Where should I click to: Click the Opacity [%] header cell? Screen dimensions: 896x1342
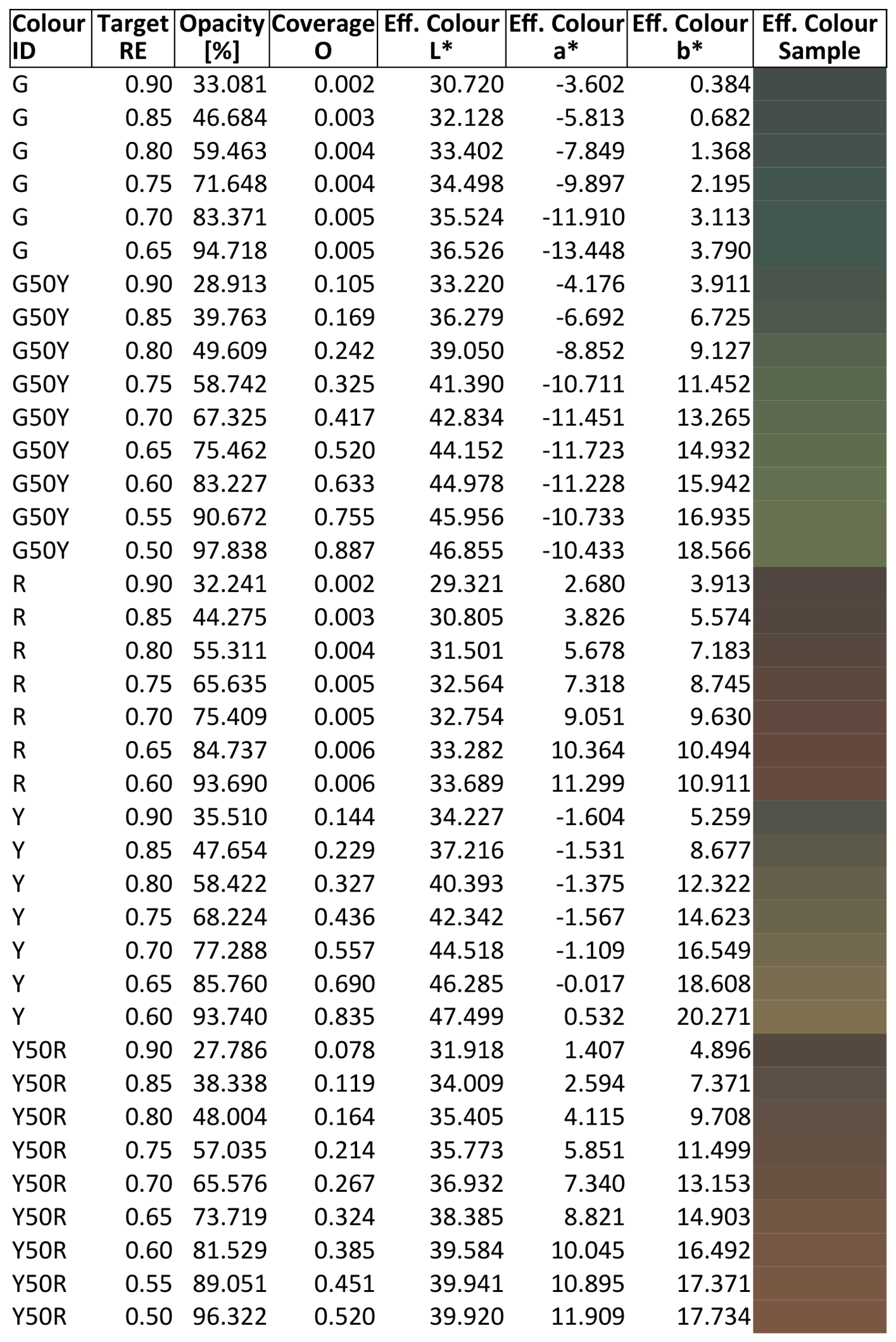pyautogui.click(x=222, y=38)
